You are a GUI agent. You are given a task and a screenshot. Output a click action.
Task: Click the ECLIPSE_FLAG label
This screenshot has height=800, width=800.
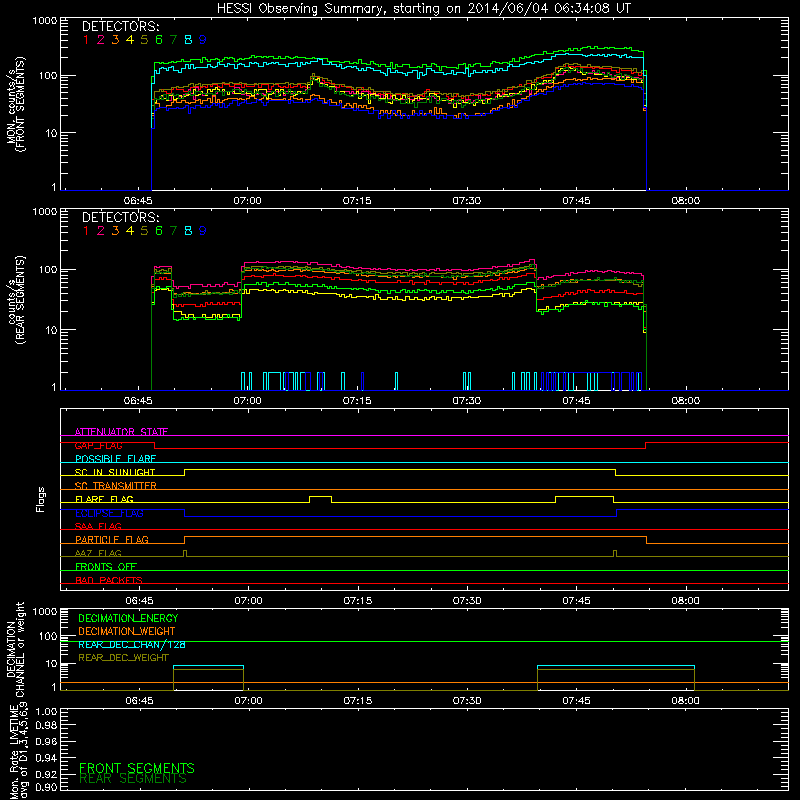pyautogui.click(x=109, y=513)
